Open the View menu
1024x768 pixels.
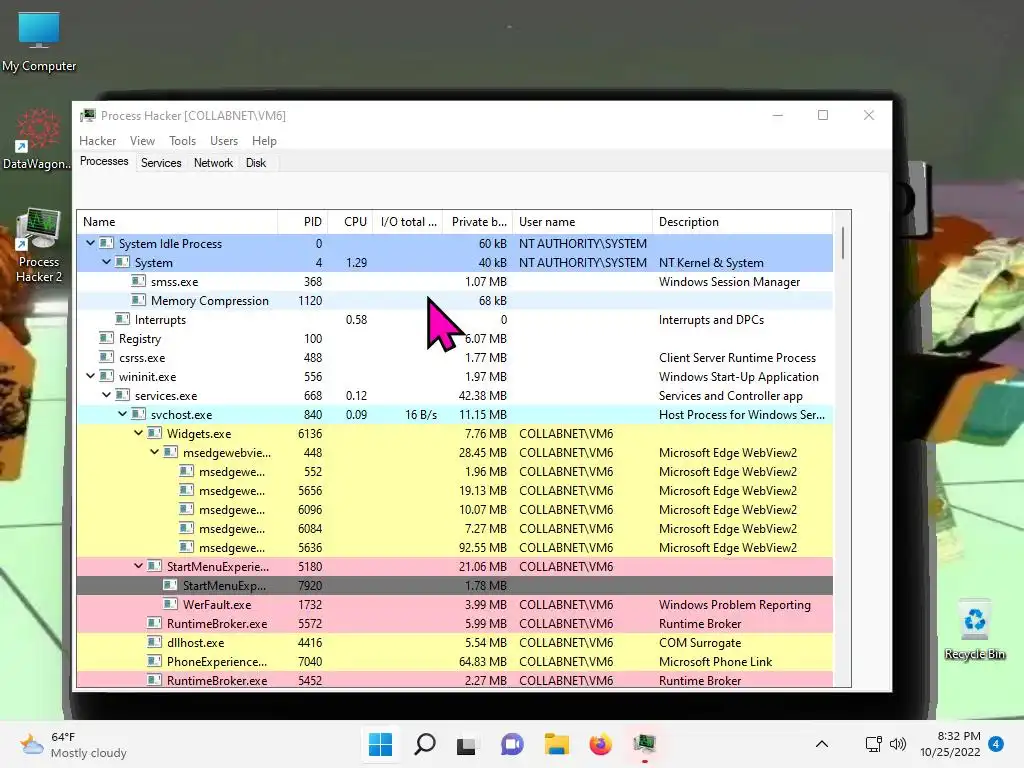coord(142,141)
